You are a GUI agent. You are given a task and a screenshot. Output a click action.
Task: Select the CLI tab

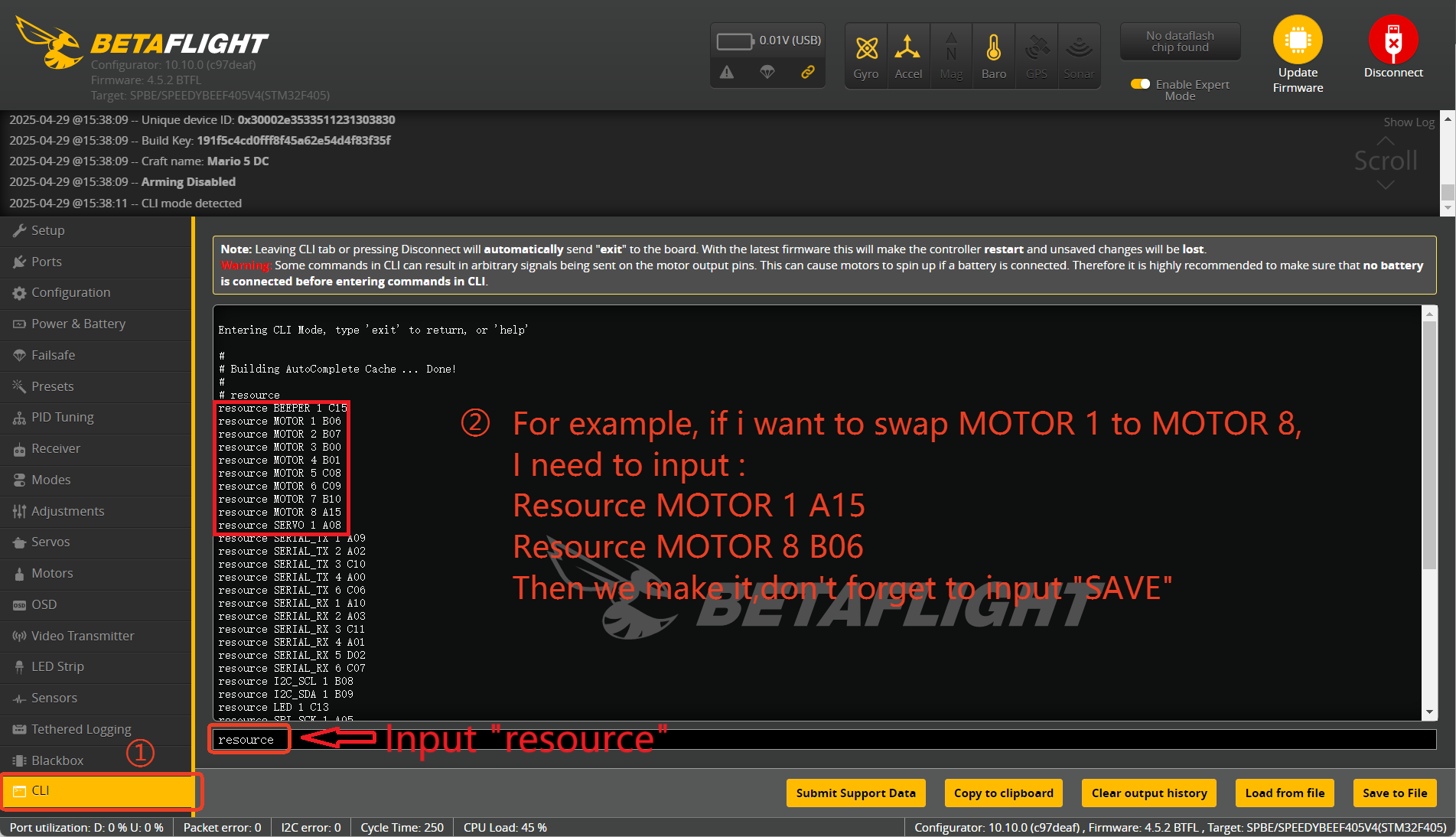coord(97,791)
